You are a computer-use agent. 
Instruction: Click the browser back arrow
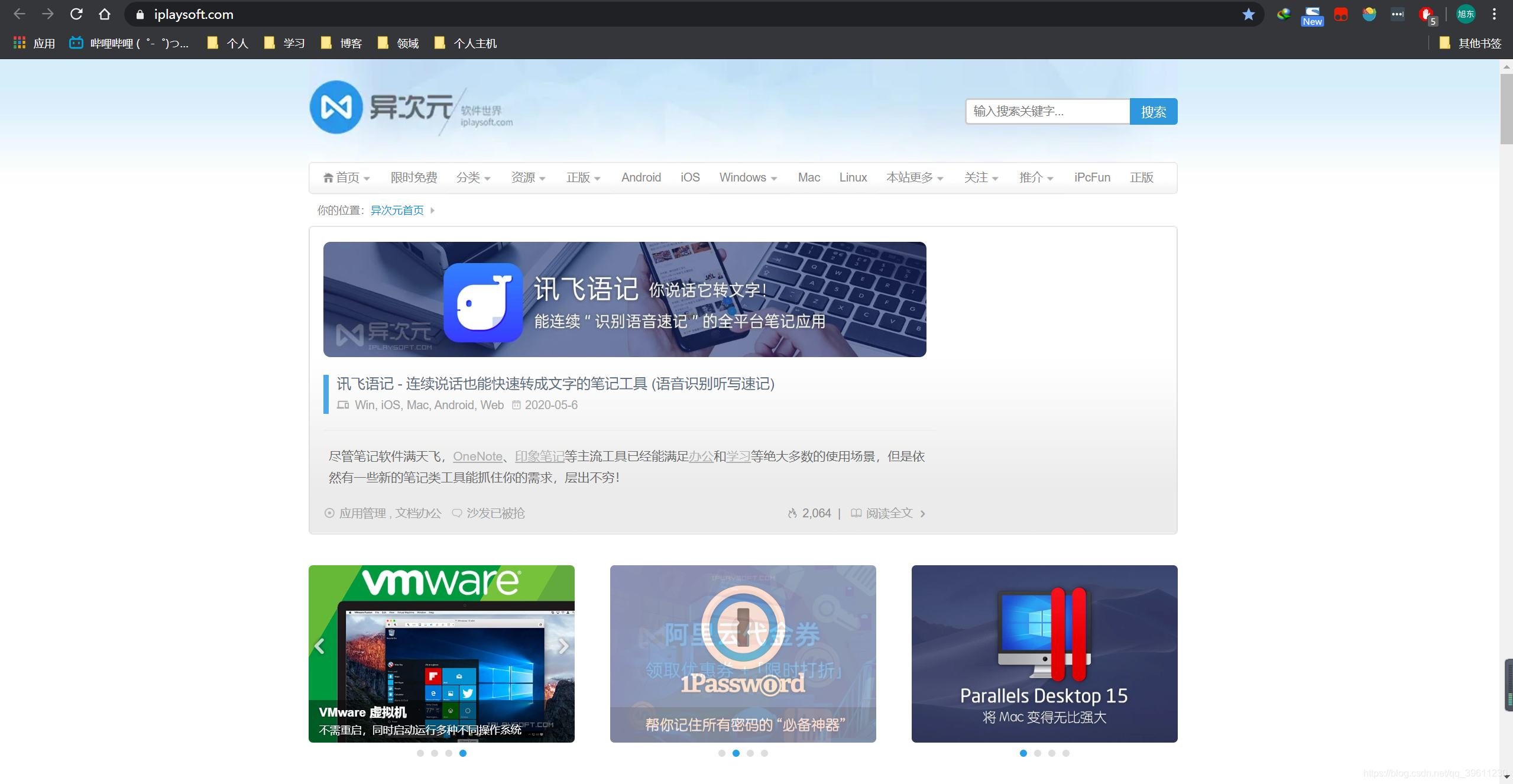(19, 14)
